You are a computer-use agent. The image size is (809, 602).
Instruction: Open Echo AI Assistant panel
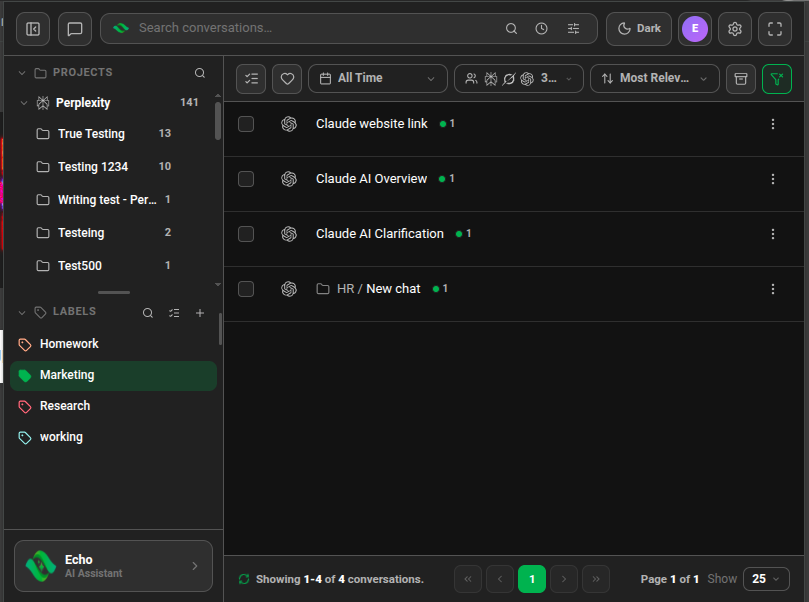113,566
